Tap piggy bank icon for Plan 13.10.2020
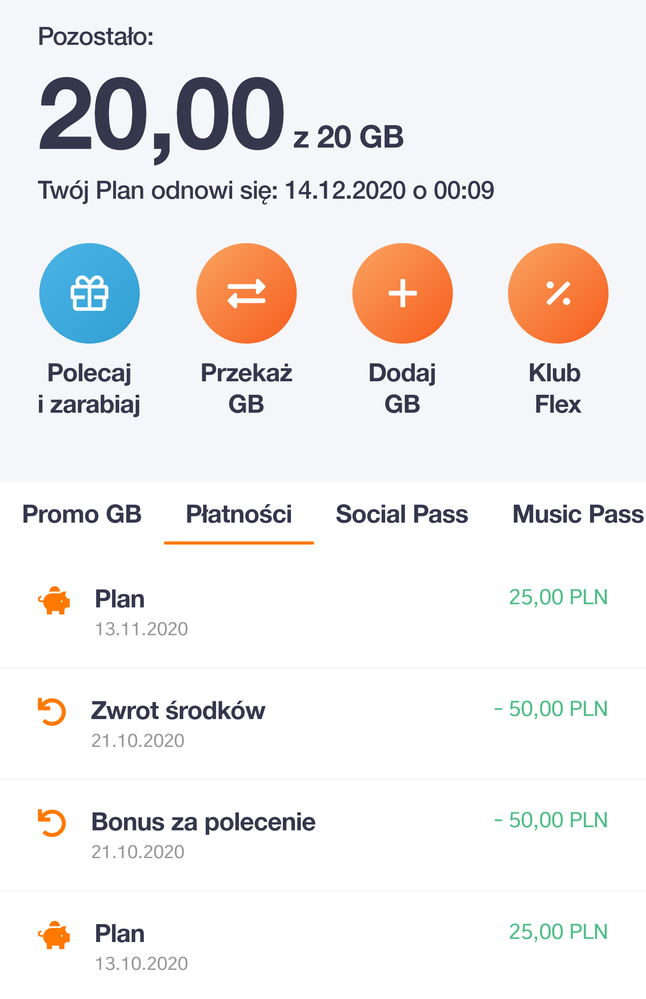646x999 pixels. (54, 935)
